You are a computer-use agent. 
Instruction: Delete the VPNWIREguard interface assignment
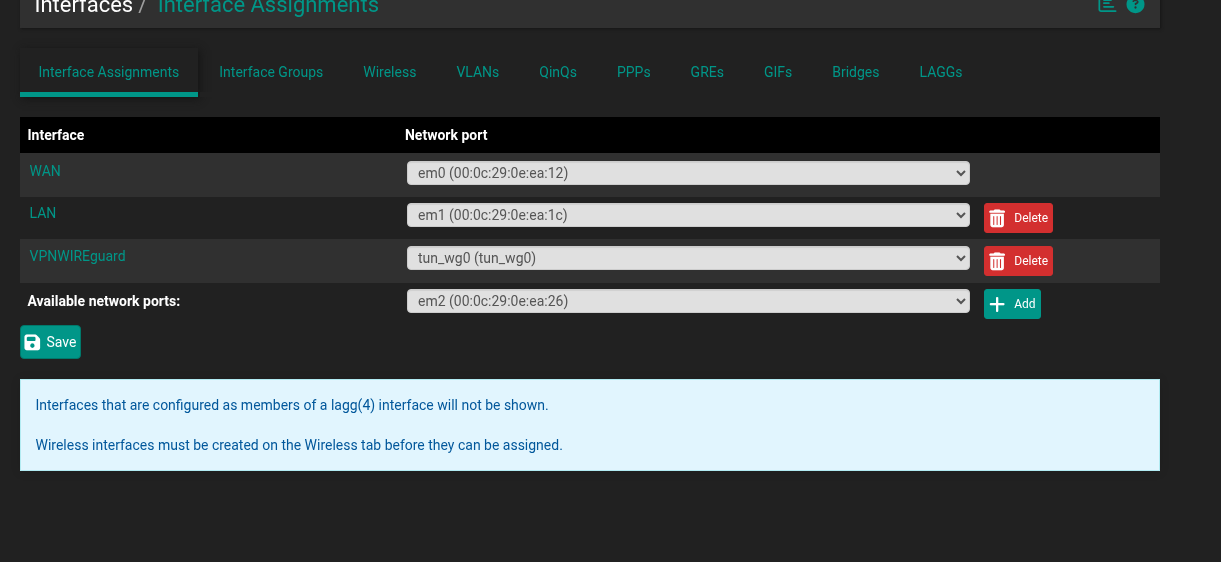pos(1018,261)
